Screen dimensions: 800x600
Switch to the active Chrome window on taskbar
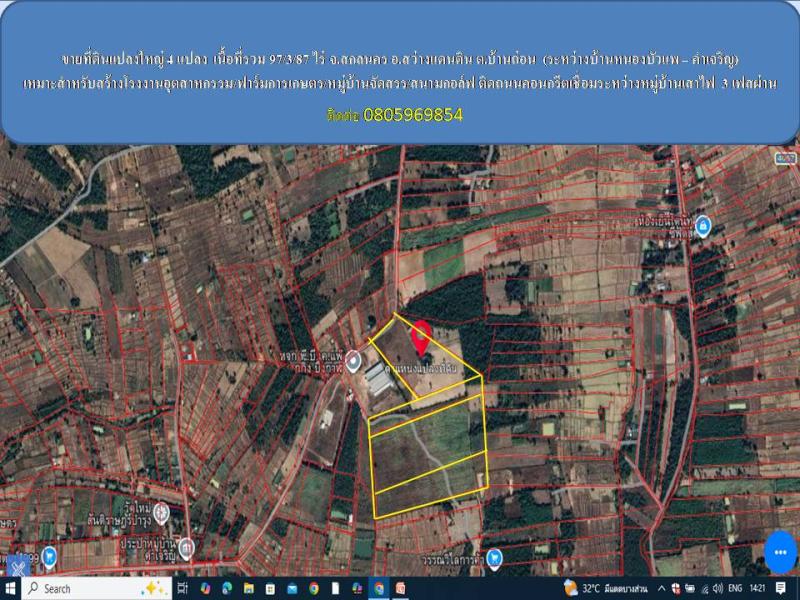[x=379, y=588]
